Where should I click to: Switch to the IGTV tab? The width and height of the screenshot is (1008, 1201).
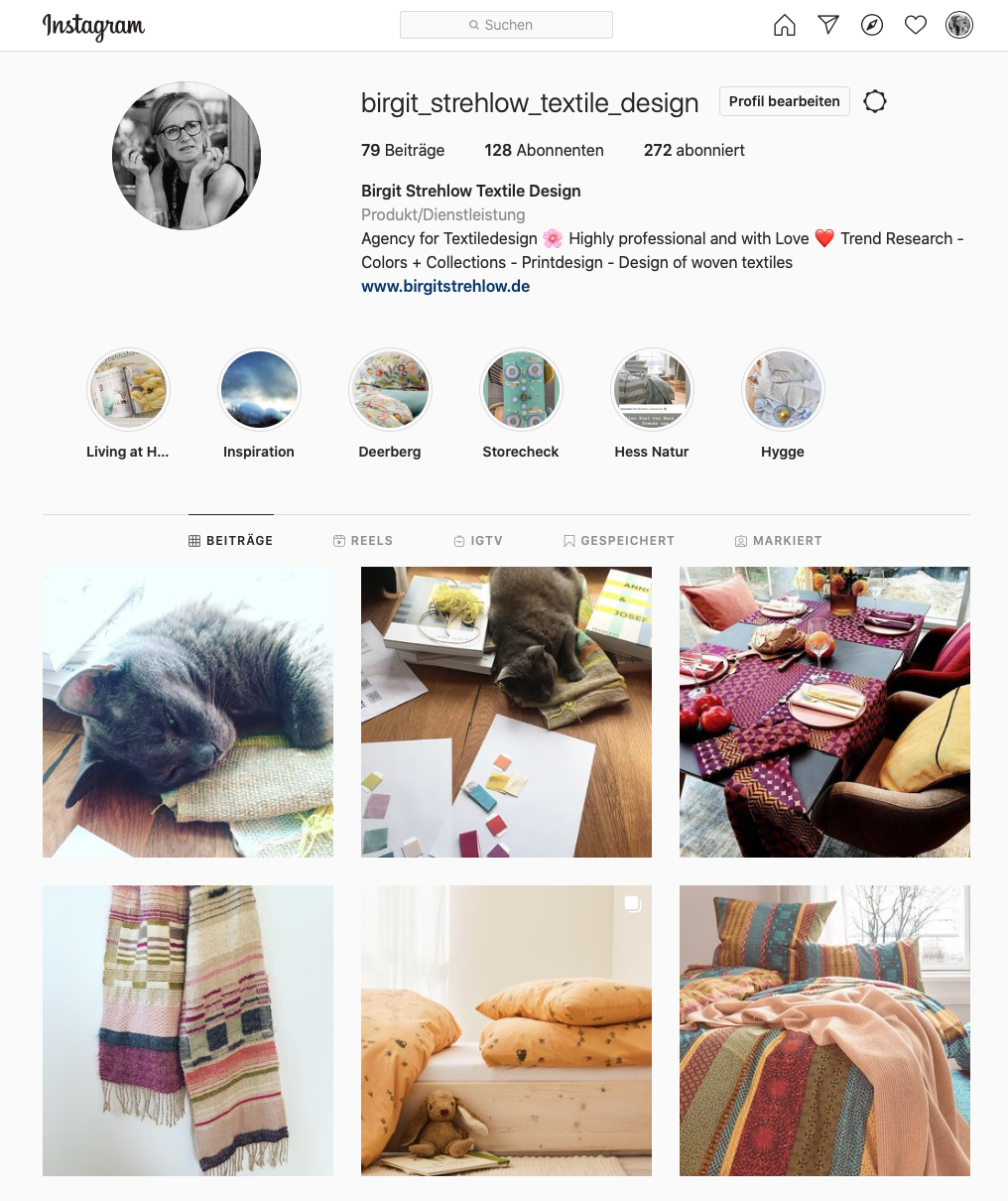(x=478, y=541)
